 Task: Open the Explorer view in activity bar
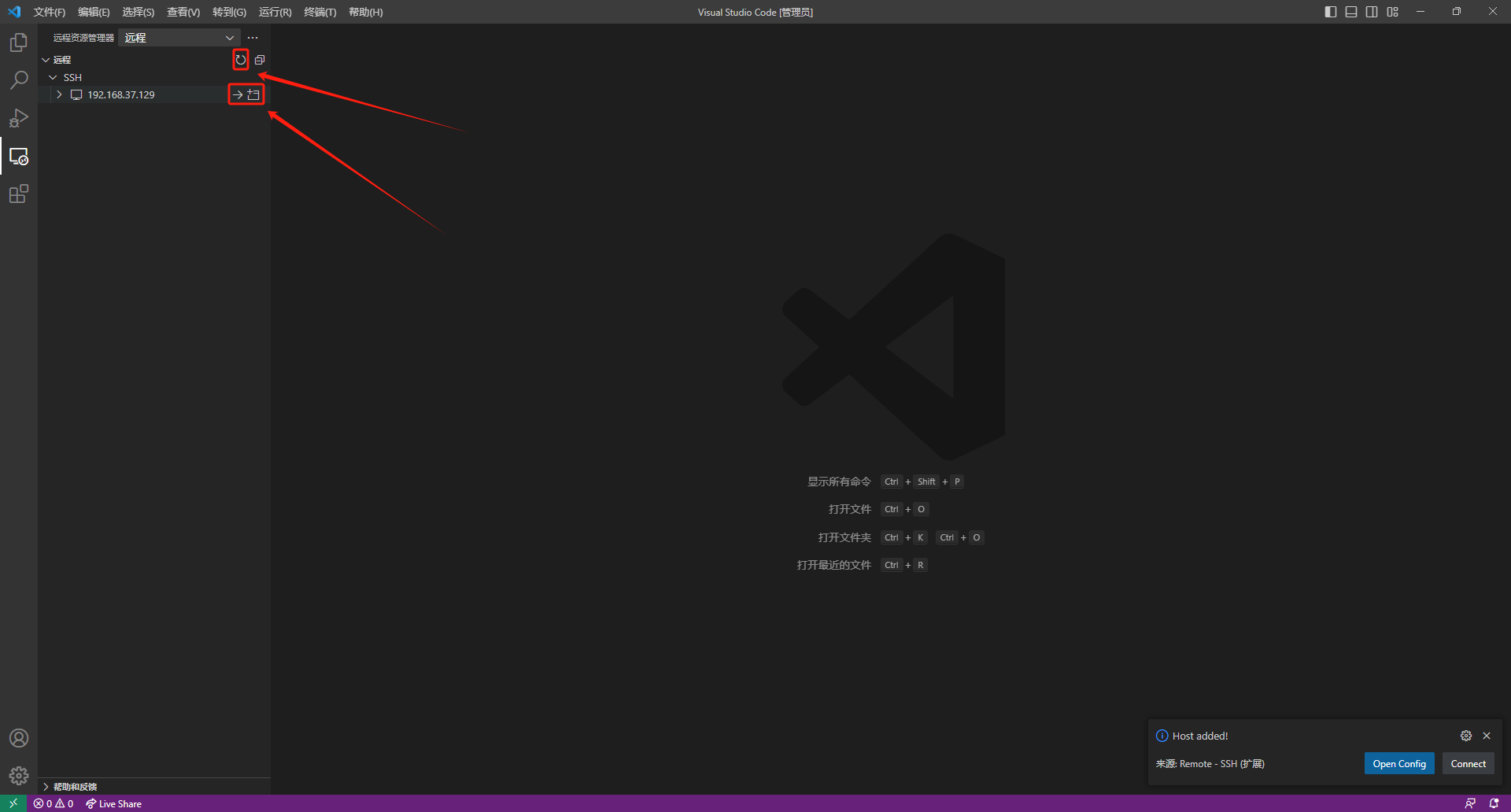click(19, 42)
